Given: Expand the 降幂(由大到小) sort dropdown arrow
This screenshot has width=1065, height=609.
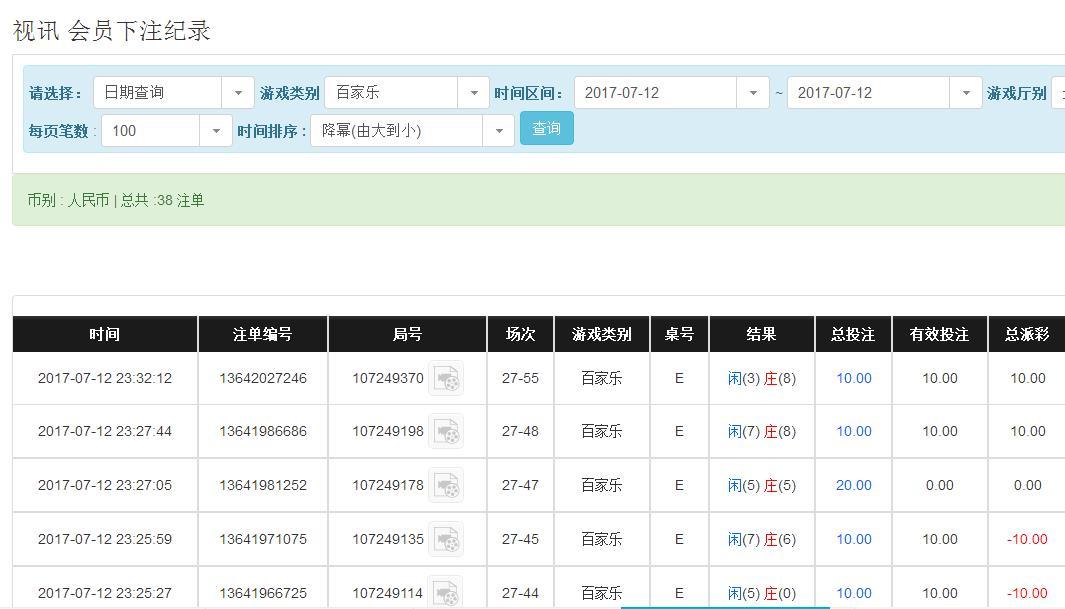Looking at the screenshot, I should tap(499, 131).
